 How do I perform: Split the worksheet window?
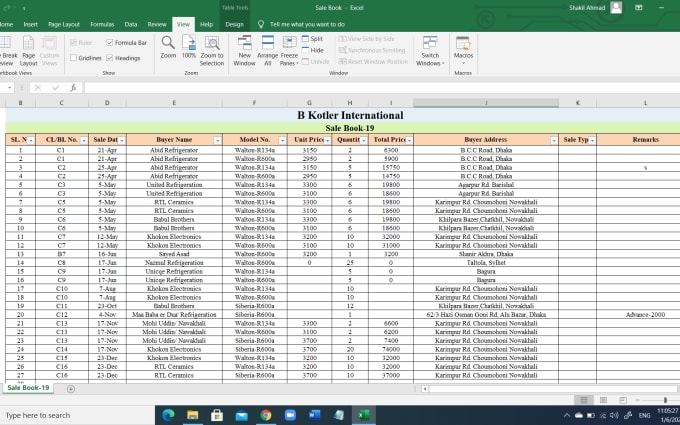[312, 39]
